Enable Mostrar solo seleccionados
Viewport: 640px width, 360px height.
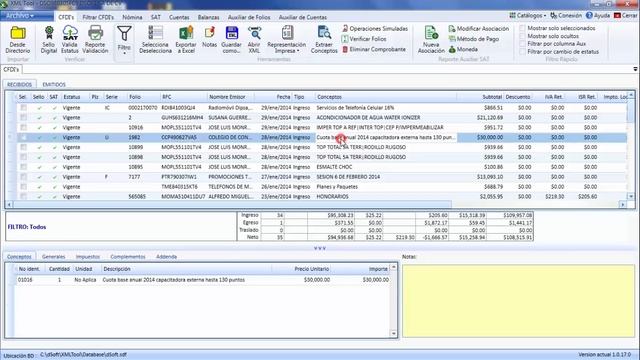[x=522, y=28]
